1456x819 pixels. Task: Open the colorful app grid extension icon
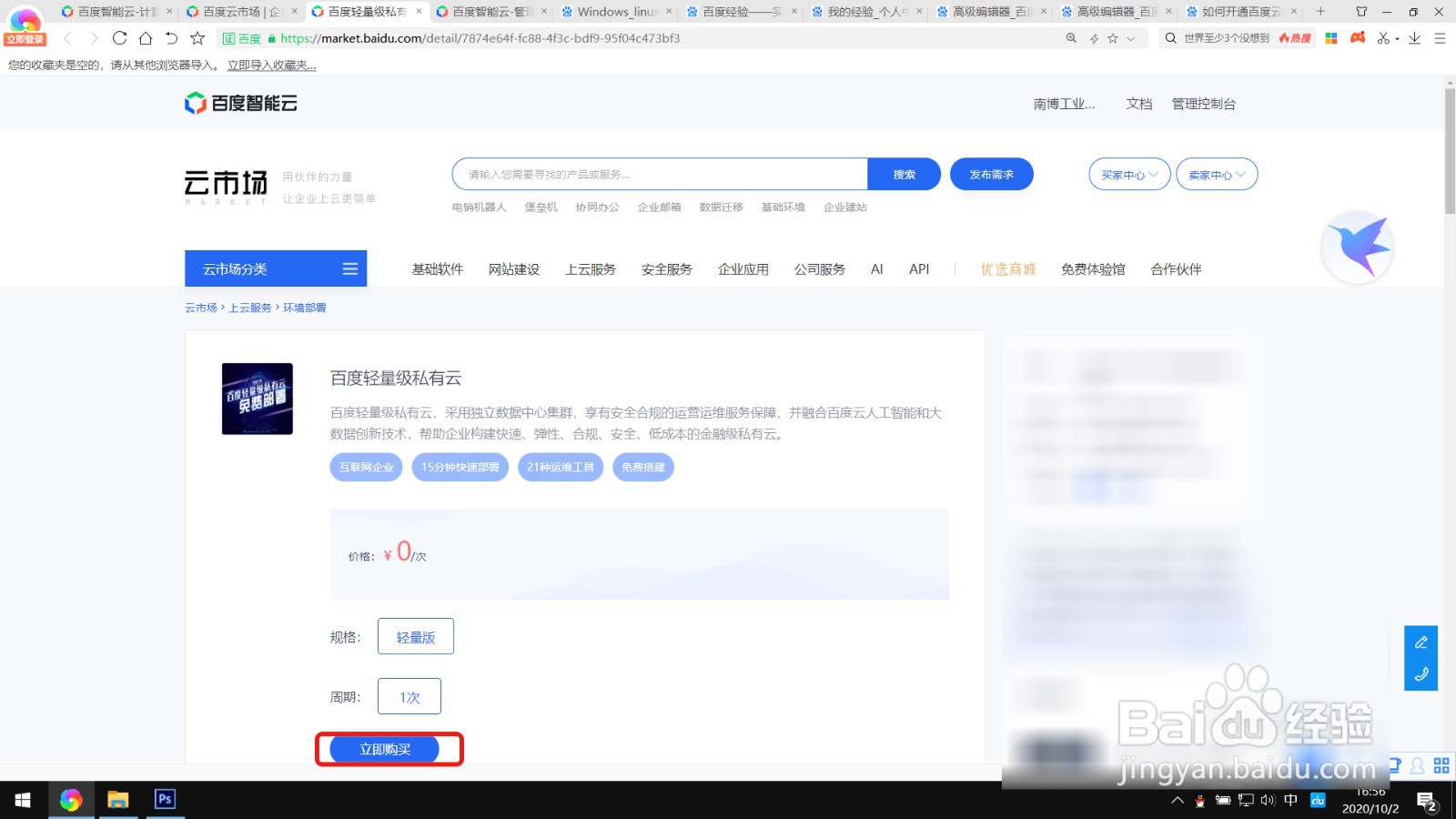coord(1331,38)
